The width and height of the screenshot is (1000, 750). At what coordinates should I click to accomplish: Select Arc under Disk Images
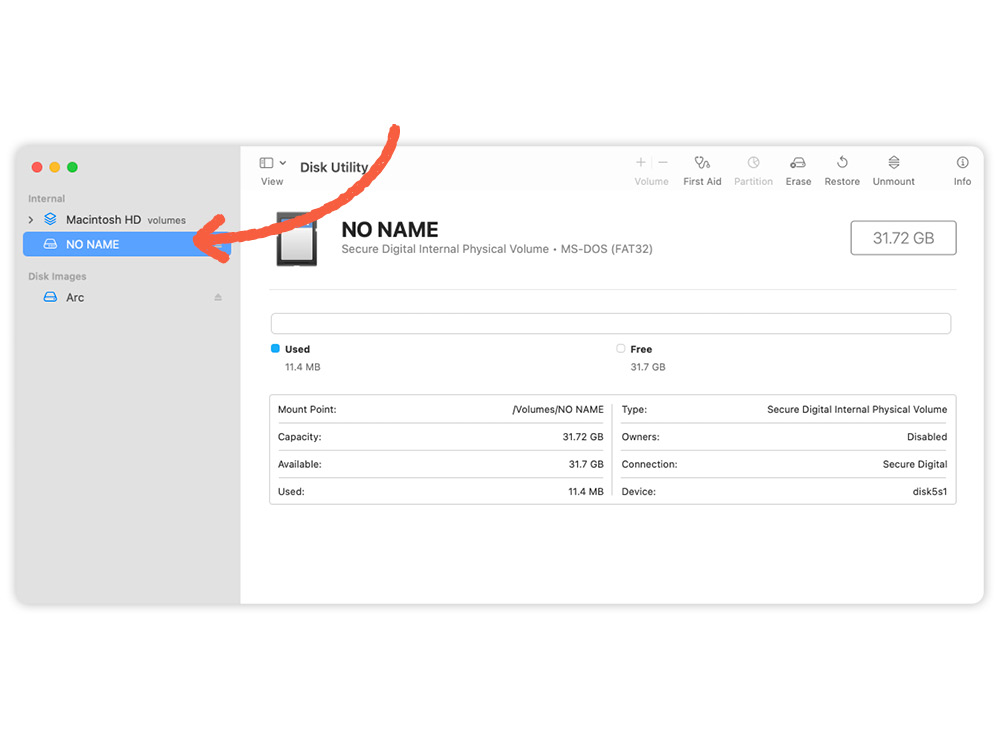point(75,298)
